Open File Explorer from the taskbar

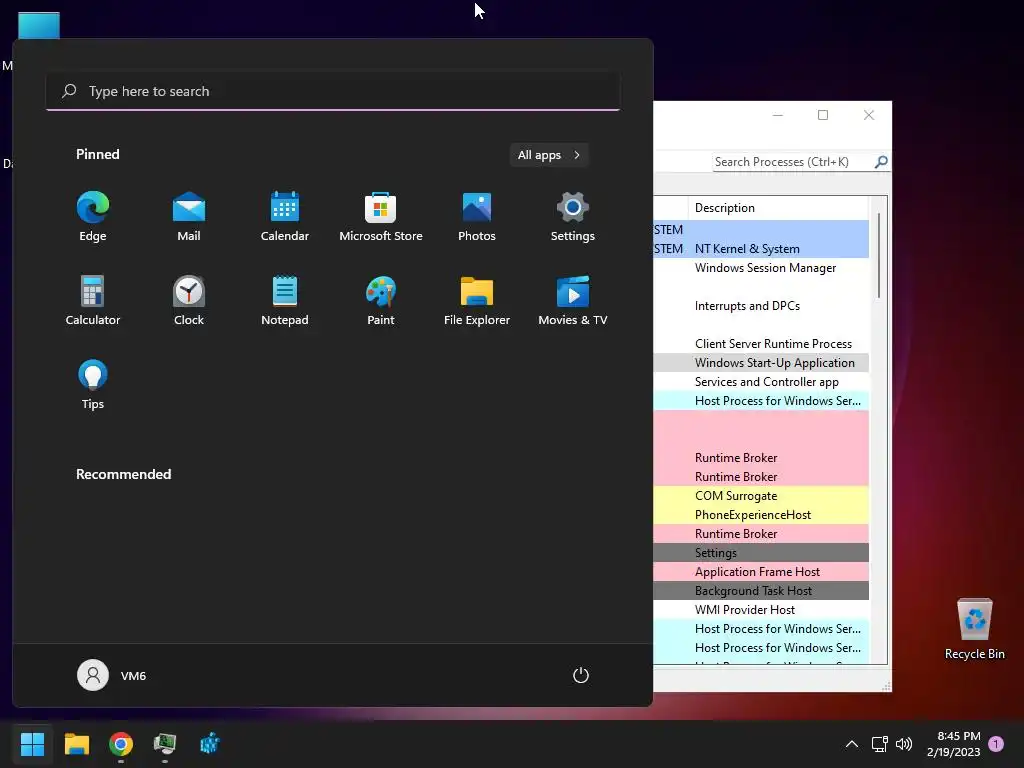[x=76, y=744]
